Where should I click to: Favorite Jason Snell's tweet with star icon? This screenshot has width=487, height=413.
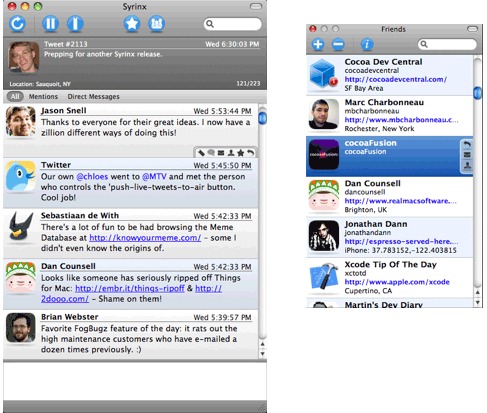240,153
